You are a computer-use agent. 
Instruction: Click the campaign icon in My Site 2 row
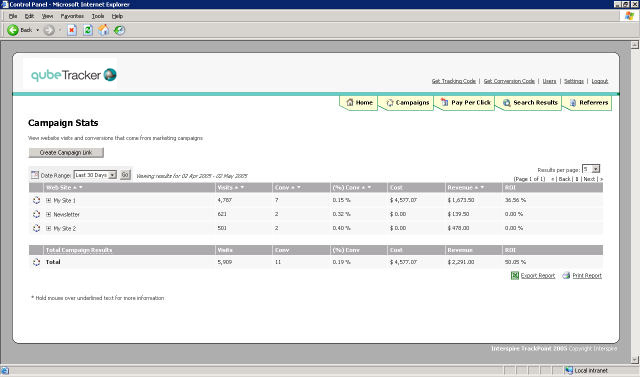coord(36,228)
